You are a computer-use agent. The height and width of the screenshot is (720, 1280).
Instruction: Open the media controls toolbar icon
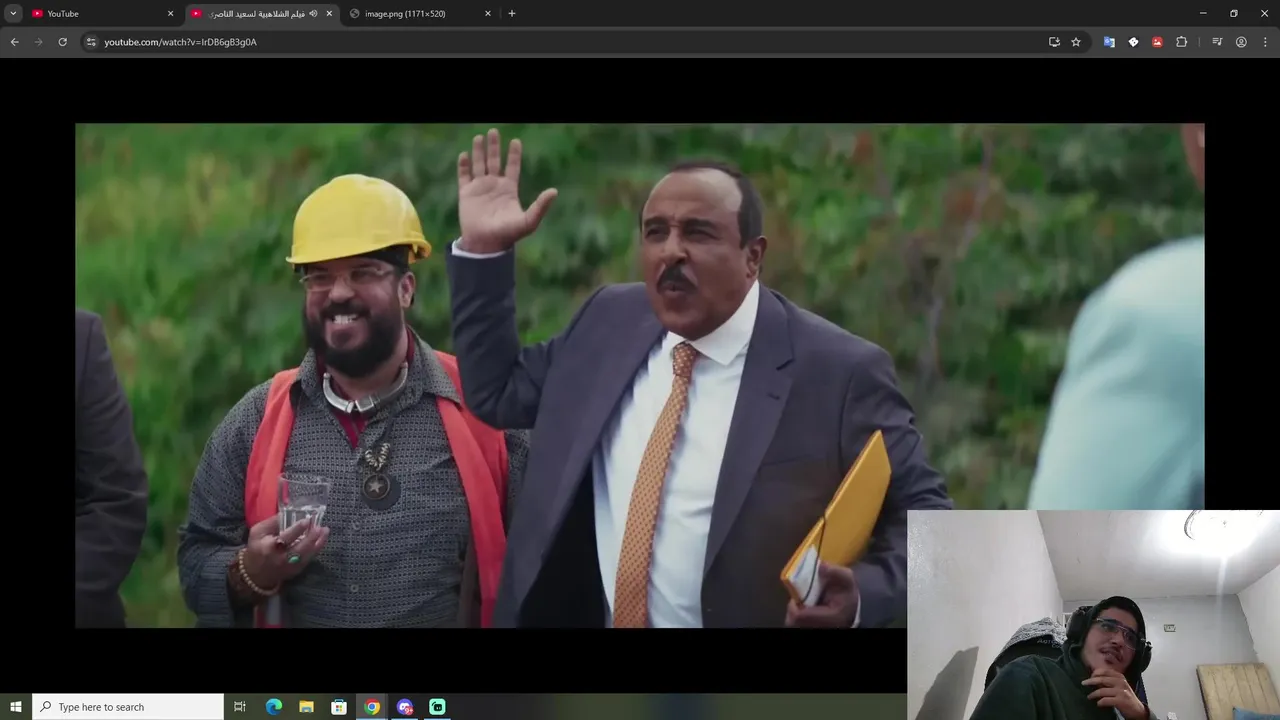(x=1217, y=42)
